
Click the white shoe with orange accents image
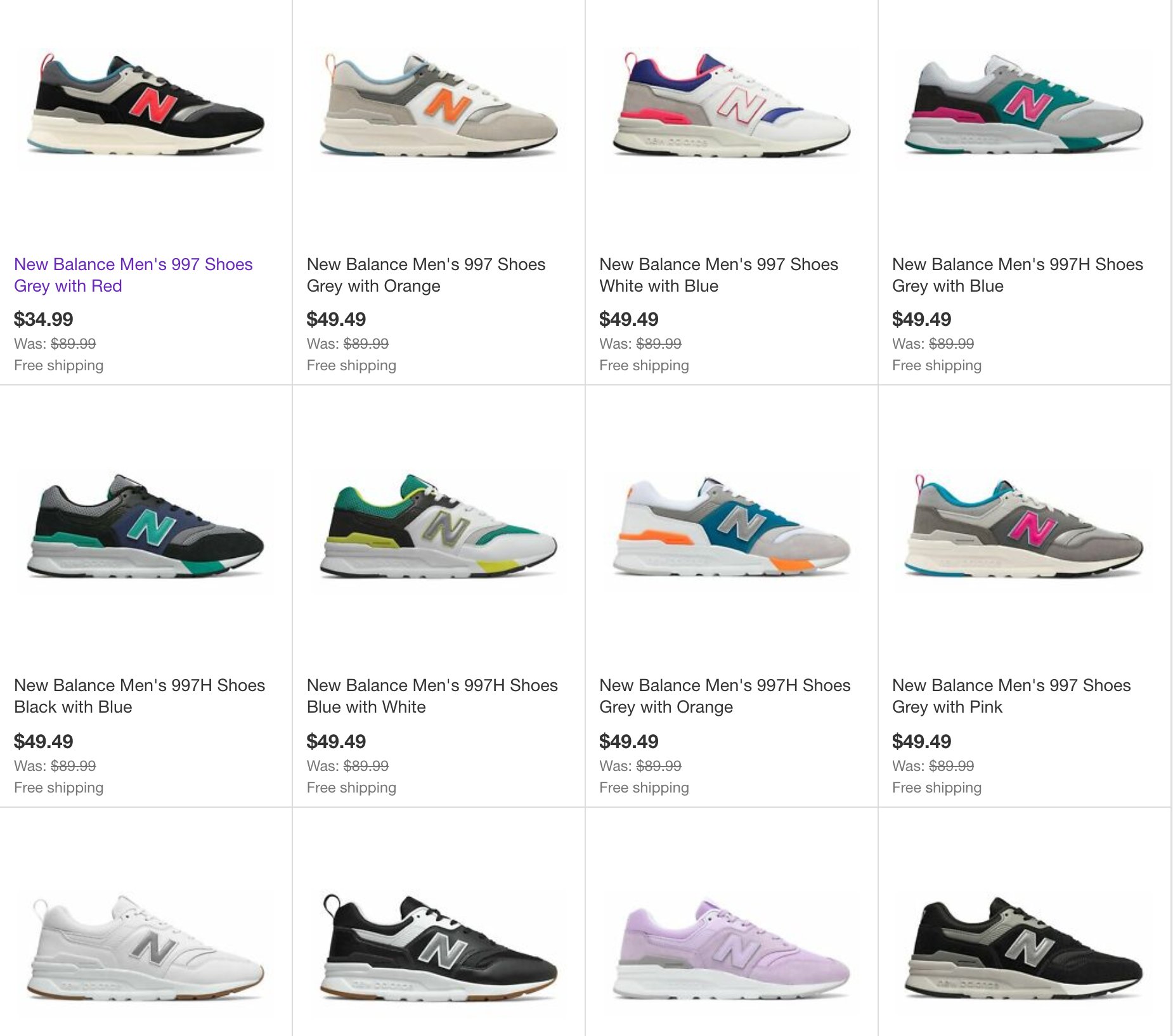[732, 529]
